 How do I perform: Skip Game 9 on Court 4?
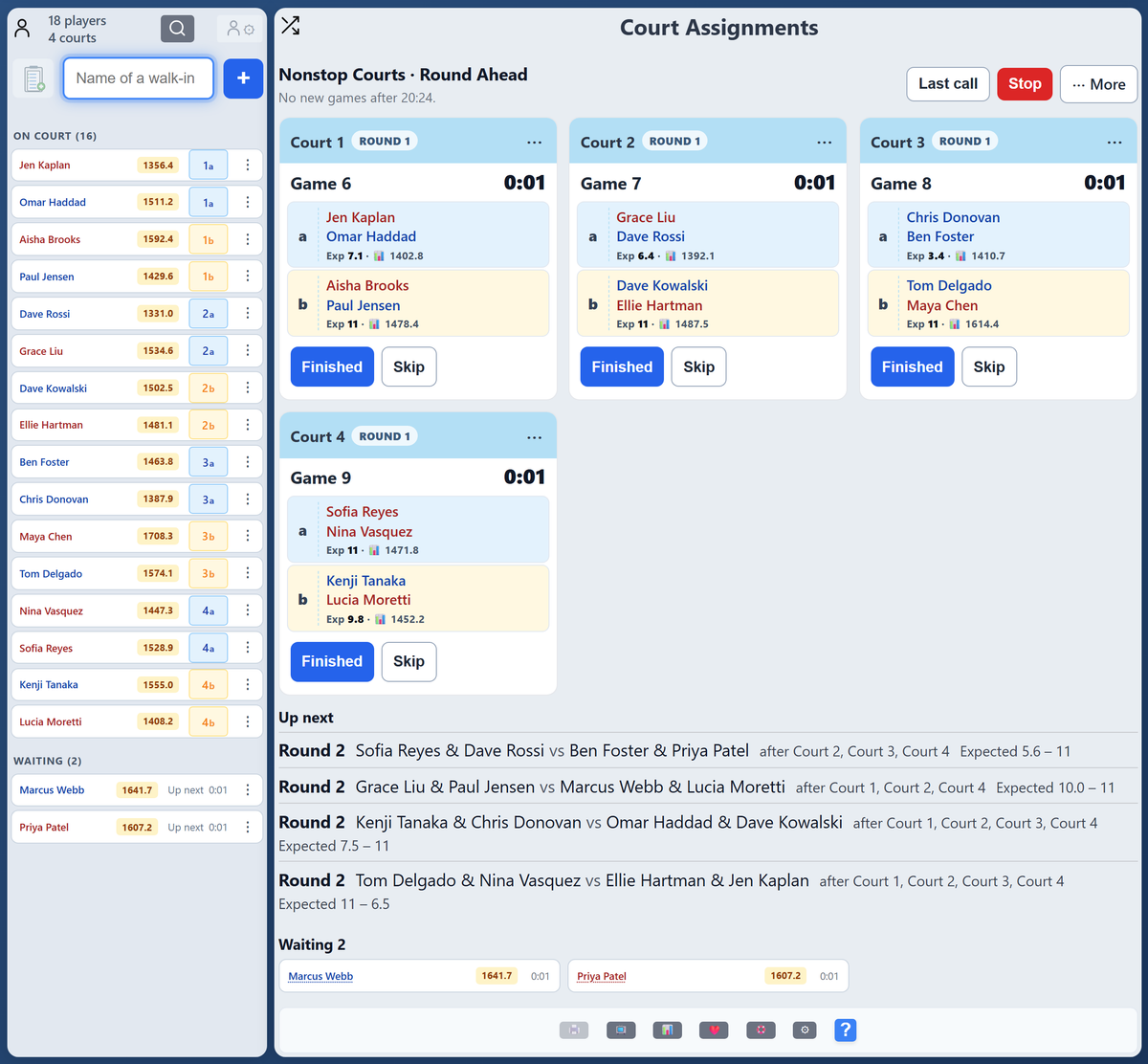pyautogui.click(x=408, y=661)
